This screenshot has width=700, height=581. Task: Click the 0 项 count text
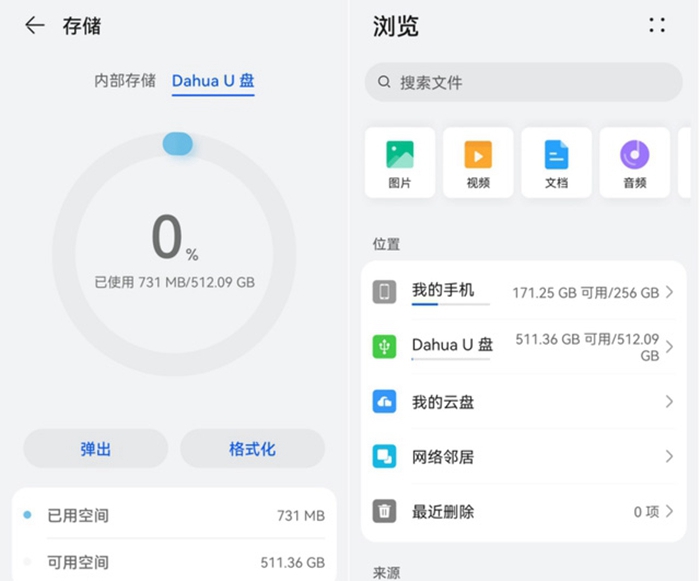[646, 512]
